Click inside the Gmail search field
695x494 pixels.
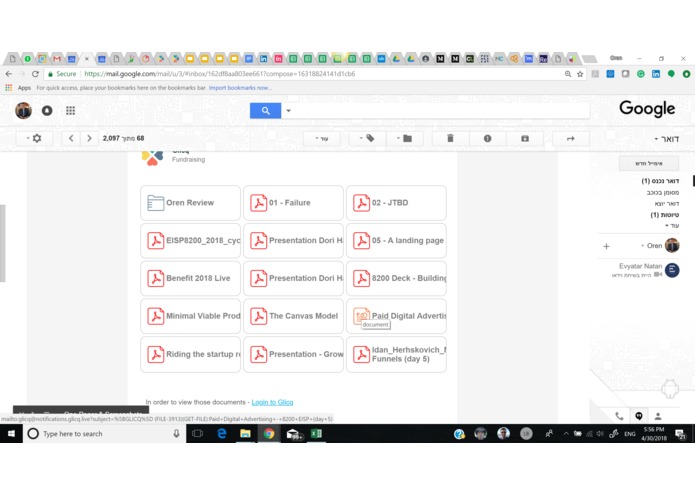441,111
